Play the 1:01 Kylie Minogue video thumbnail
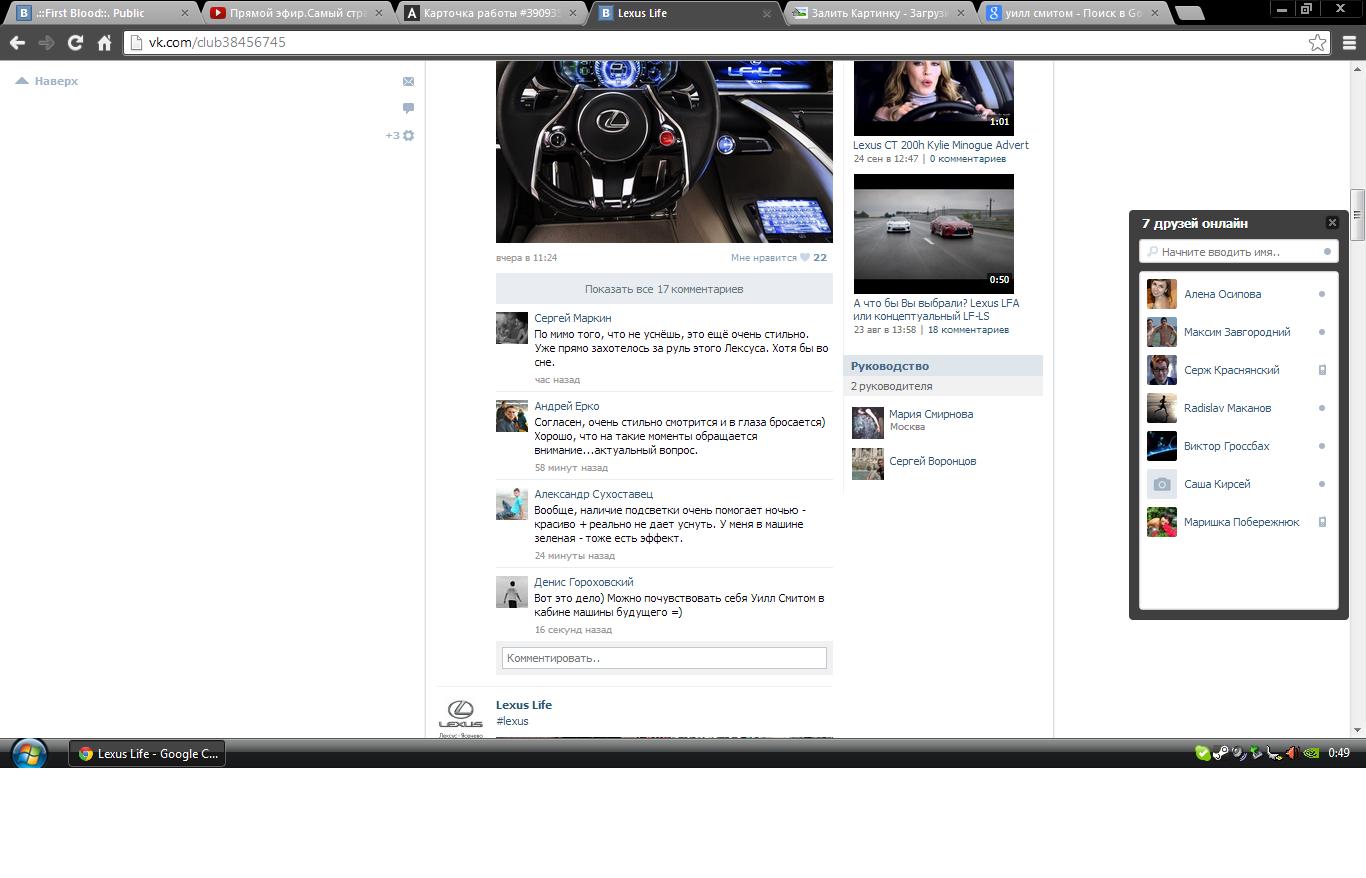This screenshot has height=878, width=1366. point(933,98)
